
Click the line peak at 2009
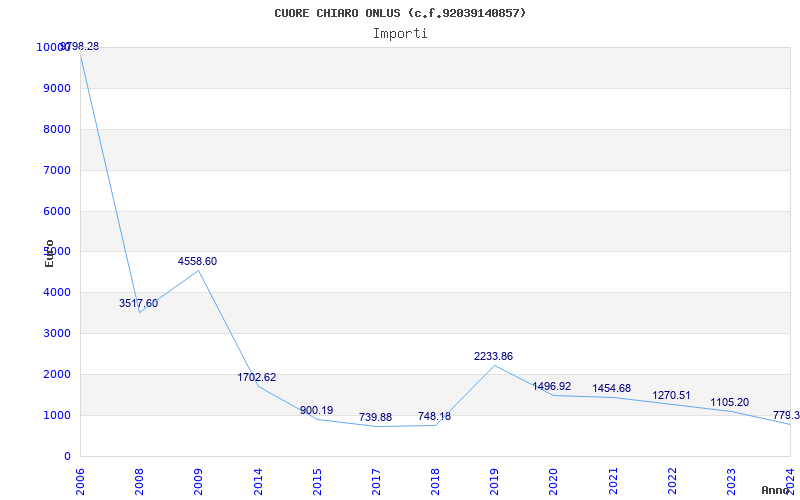(x=198, y=270)
